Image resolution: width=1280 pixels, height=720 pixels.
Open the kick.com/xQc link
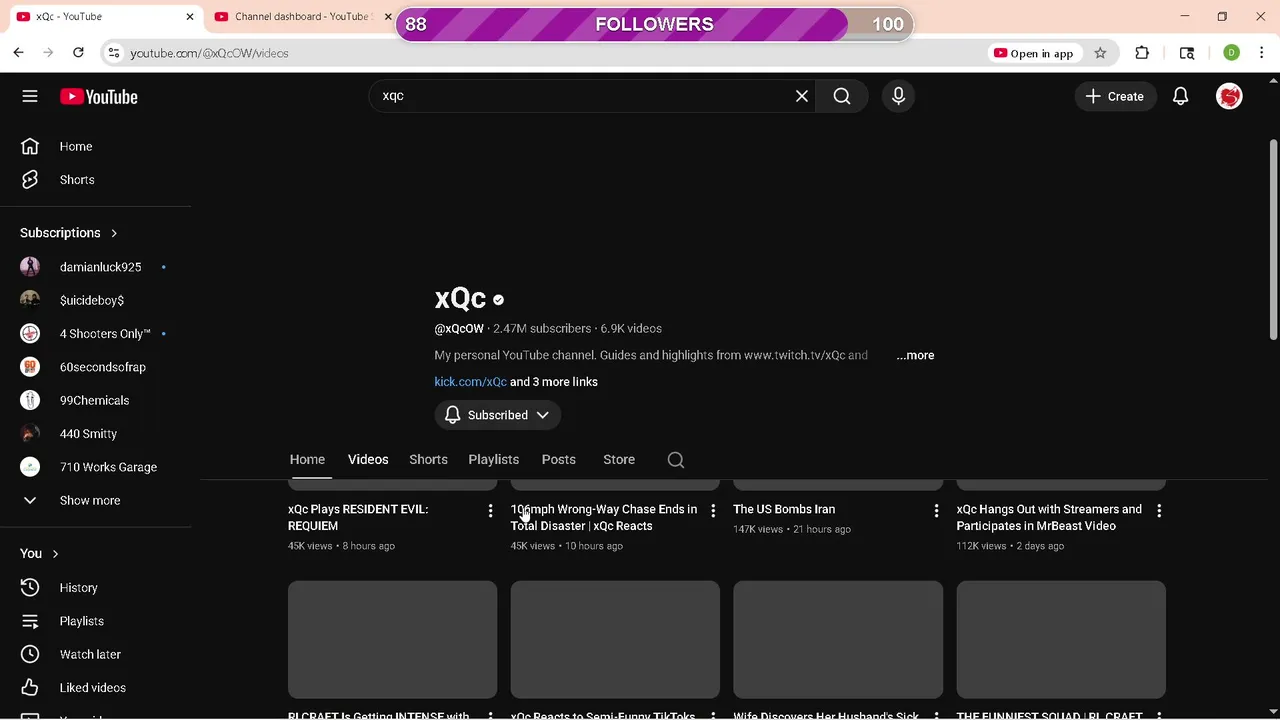(470, 382)
